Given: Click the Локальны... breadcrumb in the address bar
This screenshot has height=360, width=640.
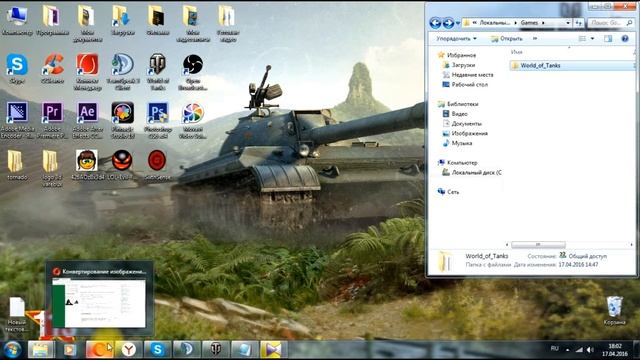Looking at the screenshot, I should coord(494,23).
